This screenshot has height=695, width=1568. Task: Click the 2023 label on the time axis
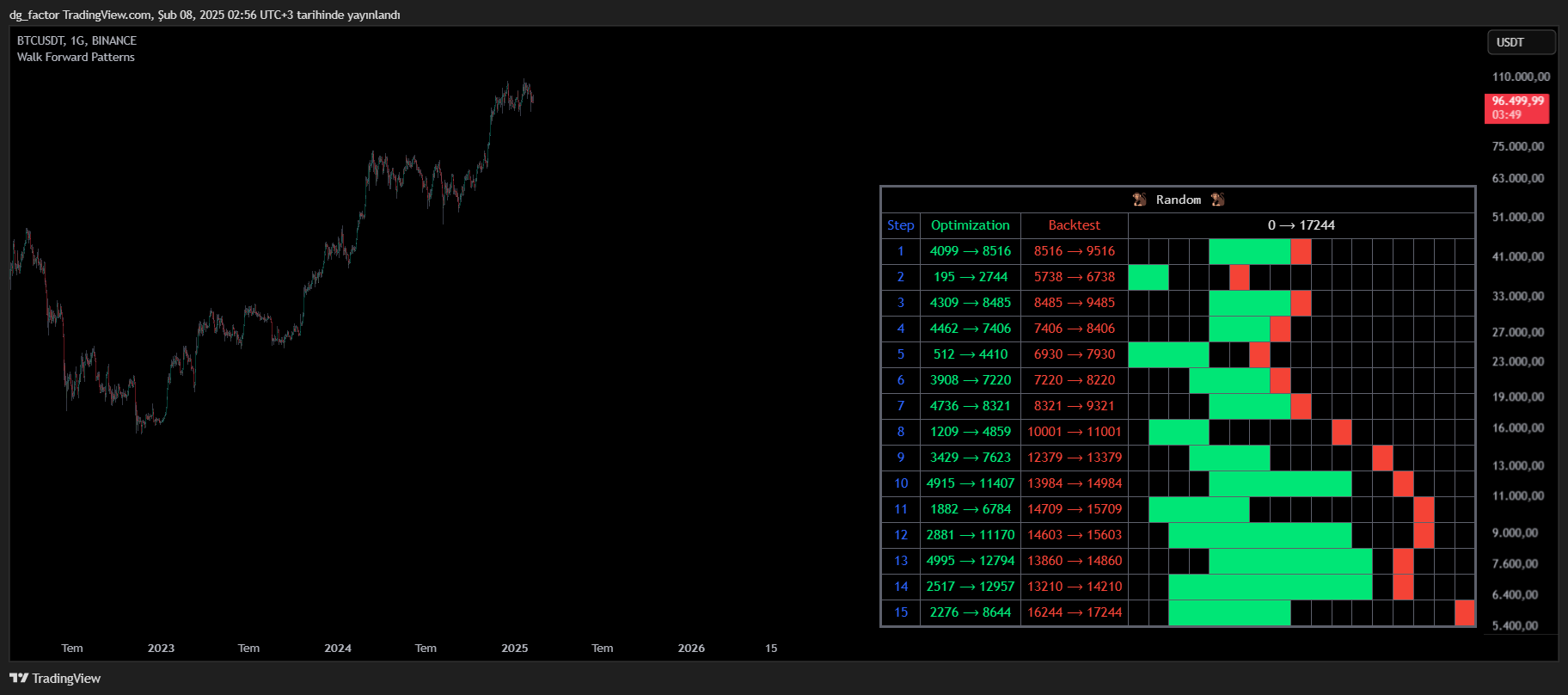click(161, 649)
